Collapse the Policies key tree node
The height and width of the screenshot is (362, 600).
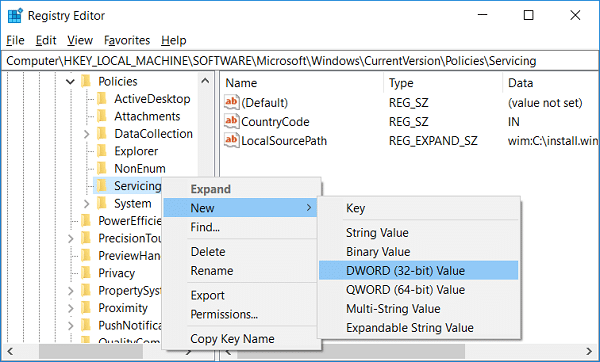pos(70,82)
